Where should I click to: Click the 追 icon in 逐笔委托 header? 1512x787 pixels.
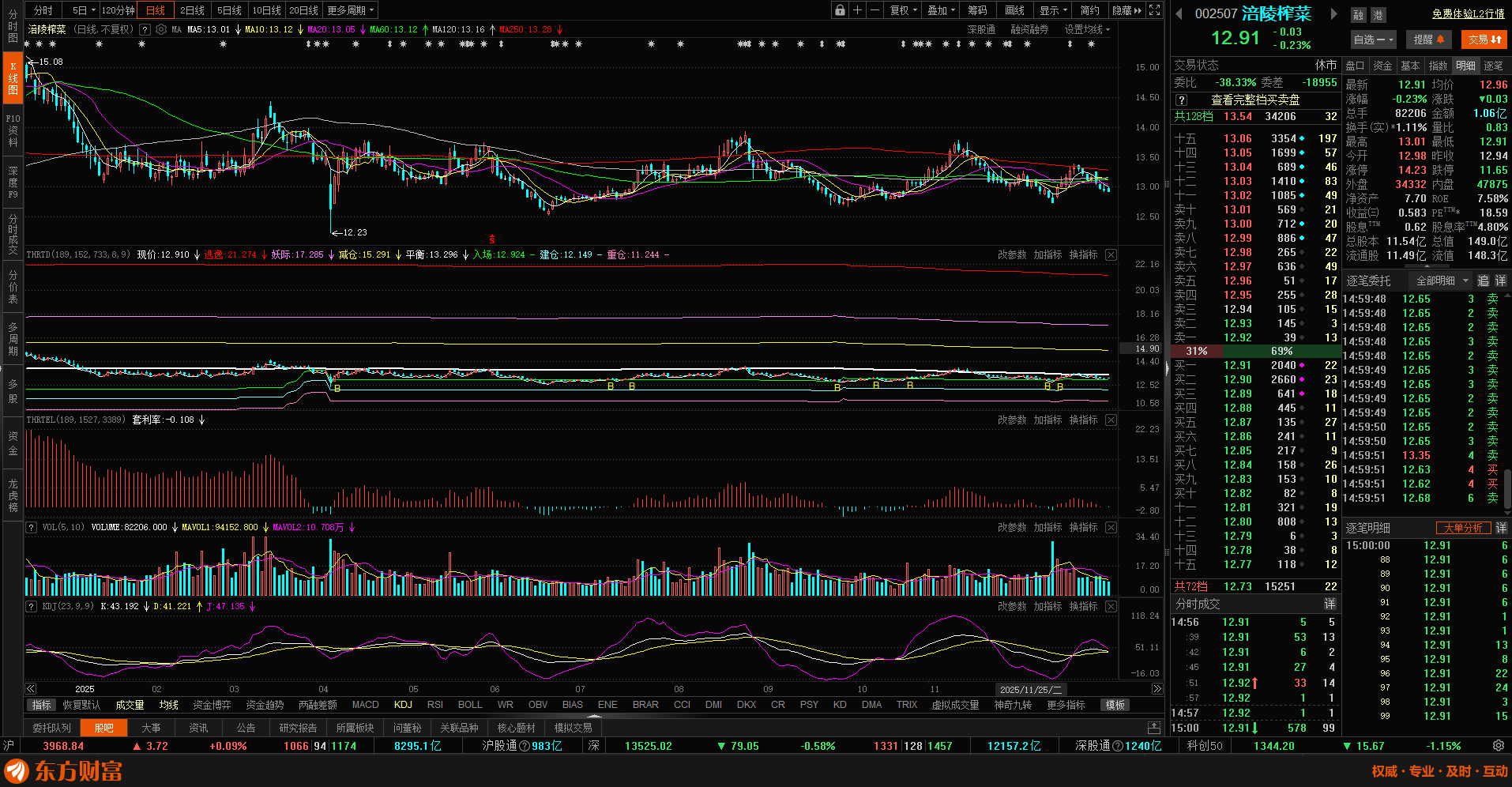pyautogui.click(x=1483, y=281)
